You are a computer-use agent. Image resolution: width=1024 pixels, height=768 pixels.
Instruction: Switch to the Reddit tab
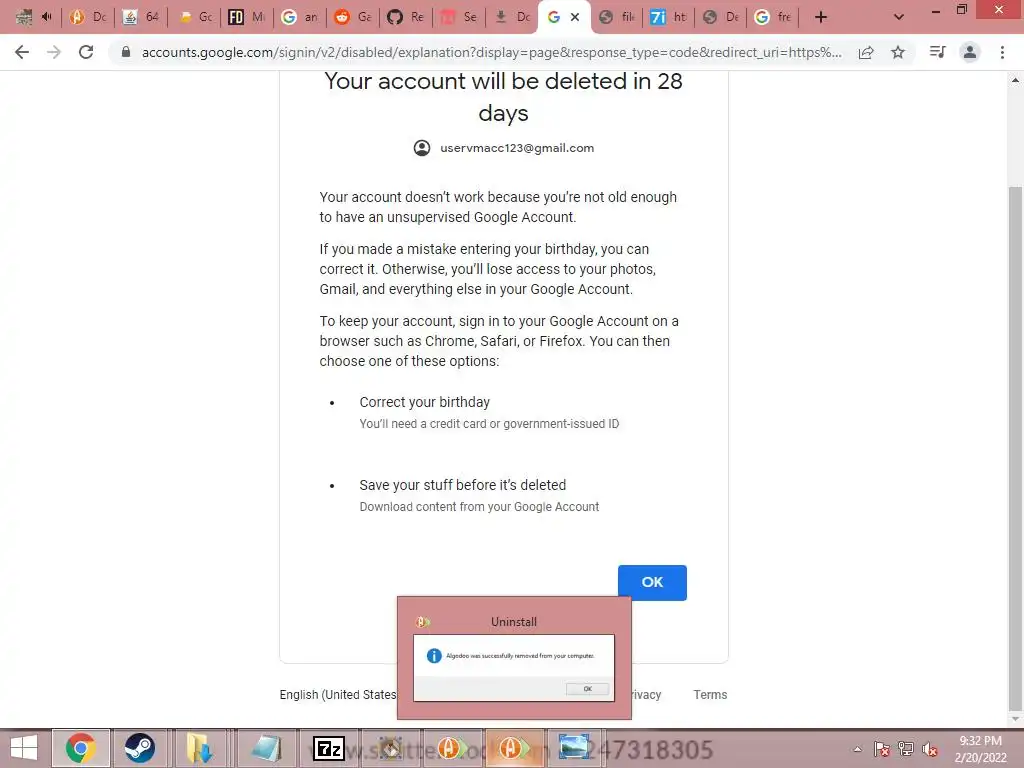coord(353,17)
